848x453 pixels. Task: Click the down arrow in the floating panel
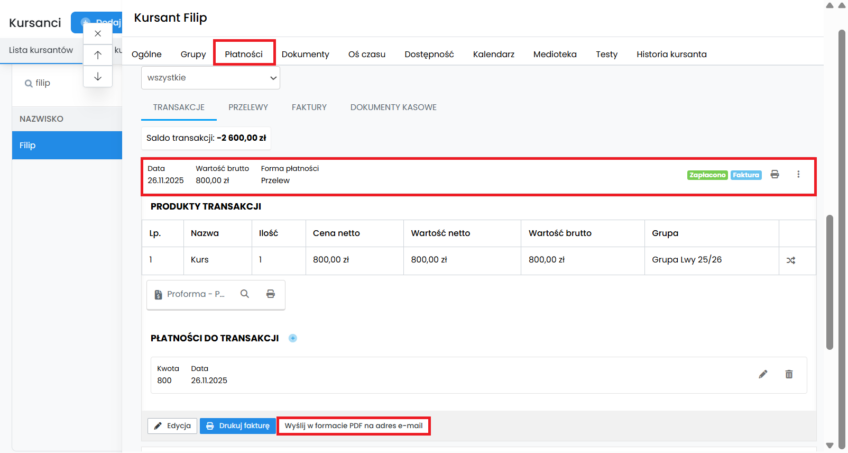click(97, 77)
